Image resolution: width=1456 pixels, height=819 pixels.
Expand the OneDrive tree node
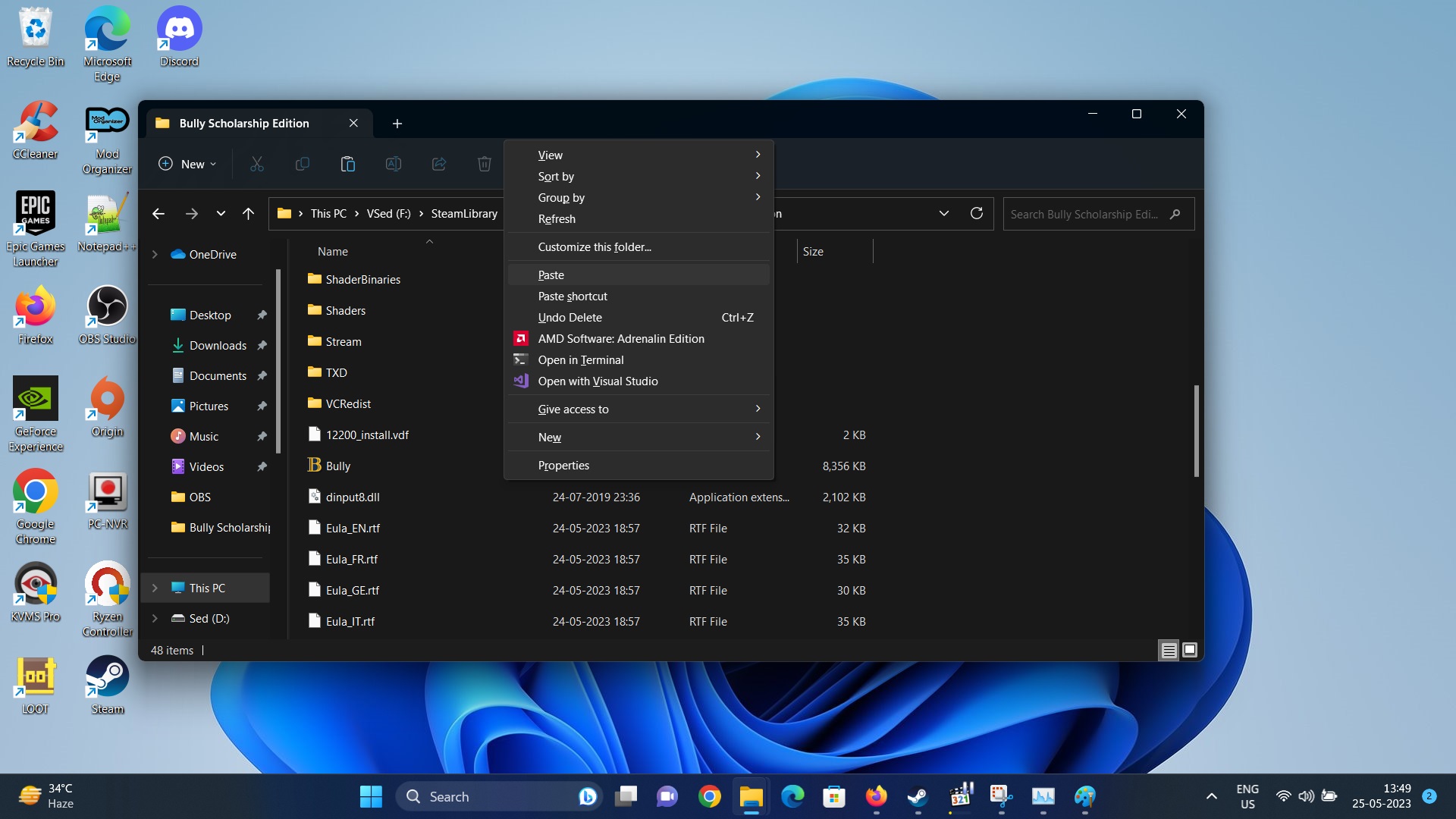click(x=155, y=255)
